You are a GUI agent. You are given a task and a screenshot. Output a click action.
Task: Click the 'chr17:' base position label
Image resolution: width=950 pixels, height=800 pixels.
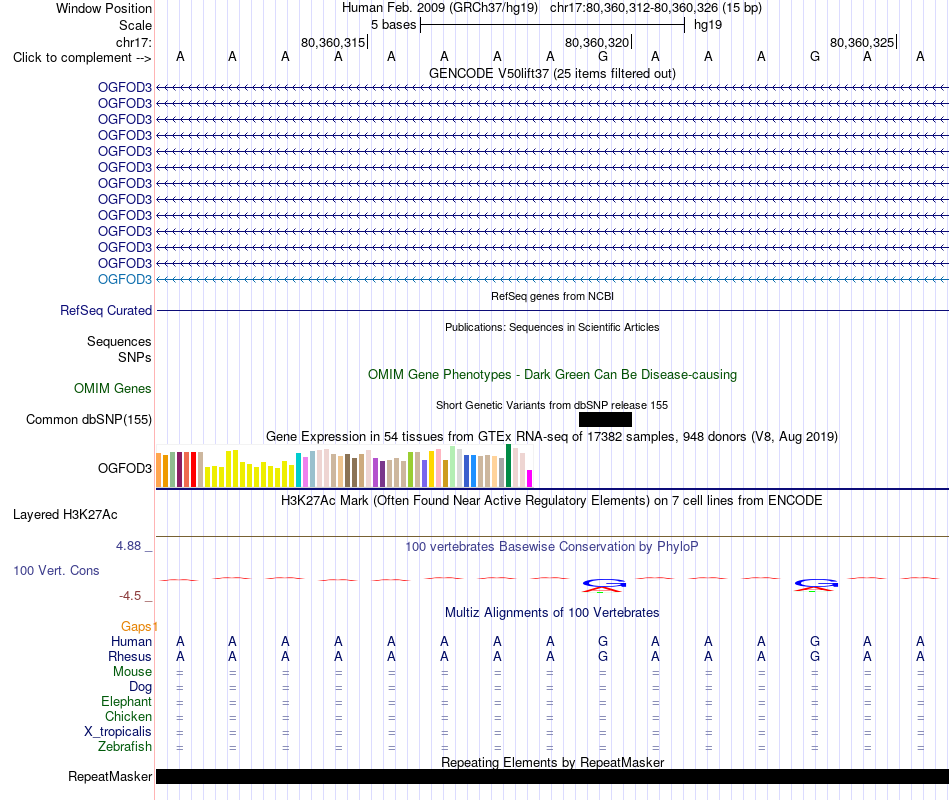click(x=134, y=42)
